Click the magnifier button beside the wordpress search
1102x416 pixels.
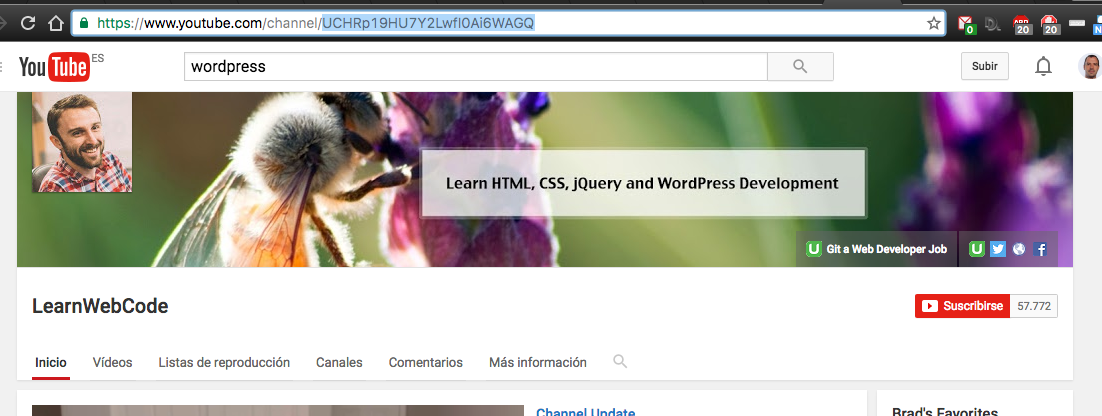pos(799,67)
